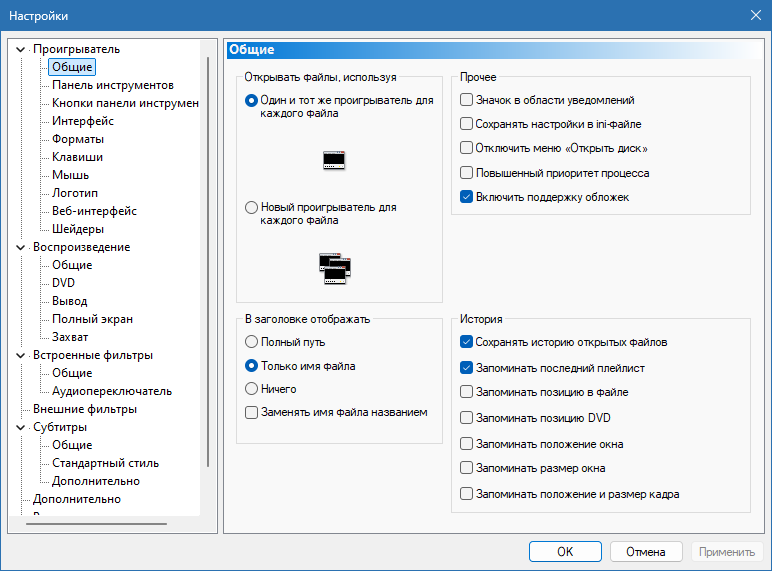The width and height of the screenshot is (772, 571).
Task: Check 'Отключить меню «Открыть диск»'
Action: click(x=466, y=148)
